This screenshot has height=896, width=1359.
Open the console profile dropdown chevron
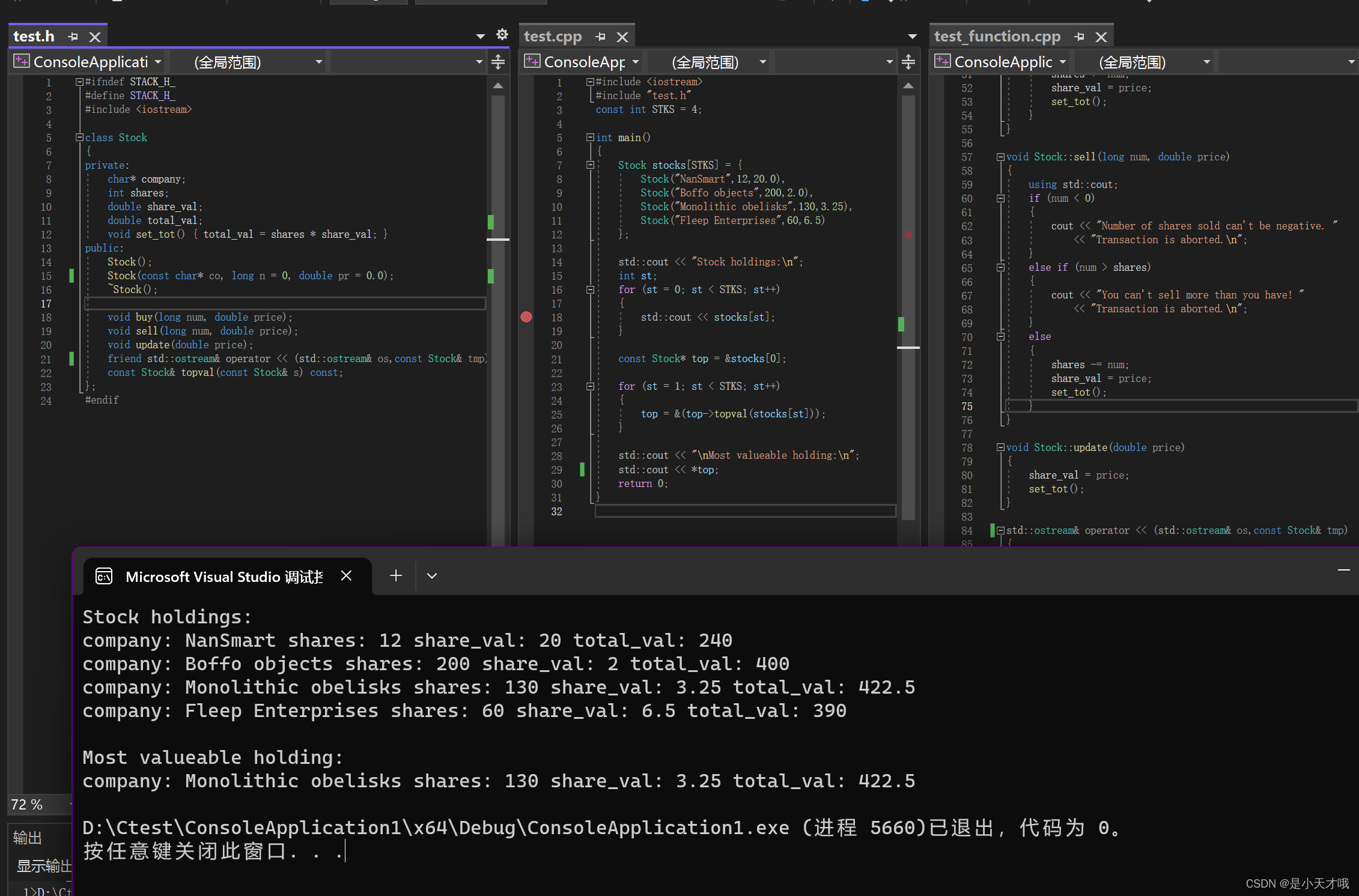[x=431, y=576]
